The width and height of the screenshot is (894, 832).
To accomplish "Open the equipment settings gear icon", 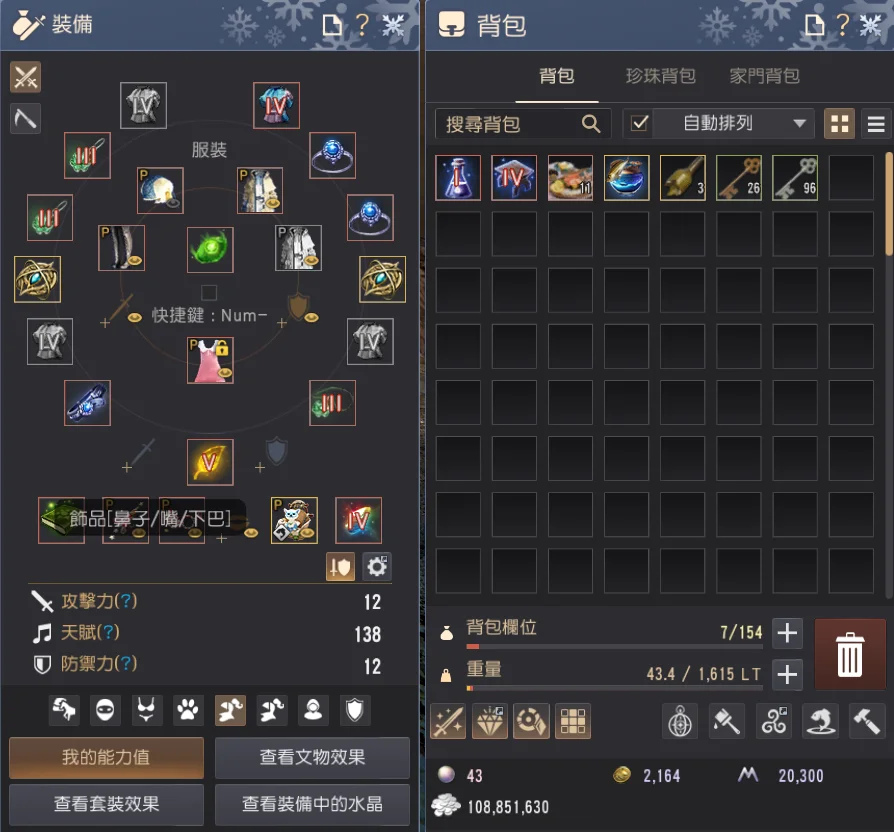I will click(x=377, y=566).
